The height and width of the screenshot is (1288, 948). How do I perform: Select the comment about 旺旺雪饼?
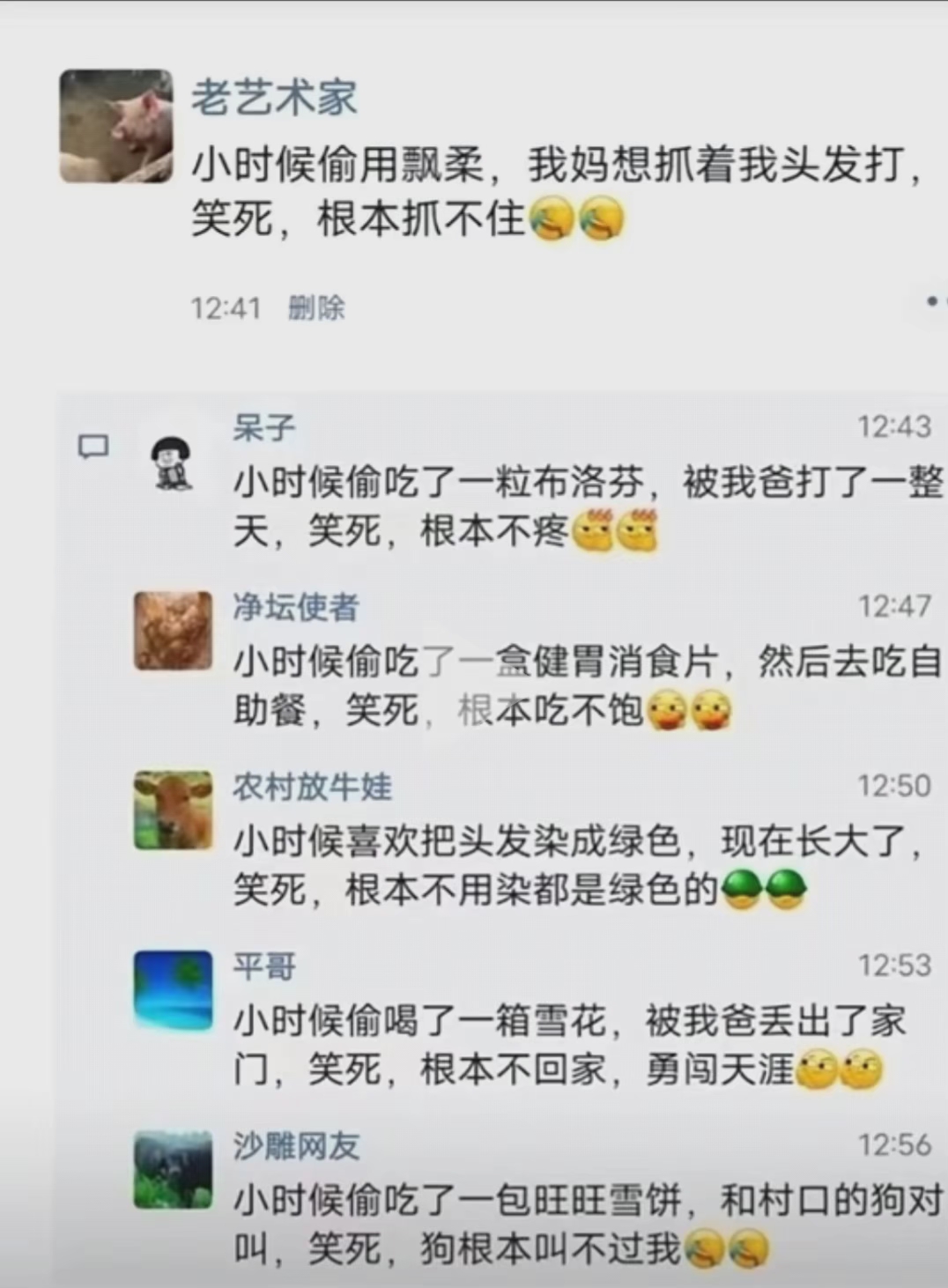click(x=588, y=1226)
